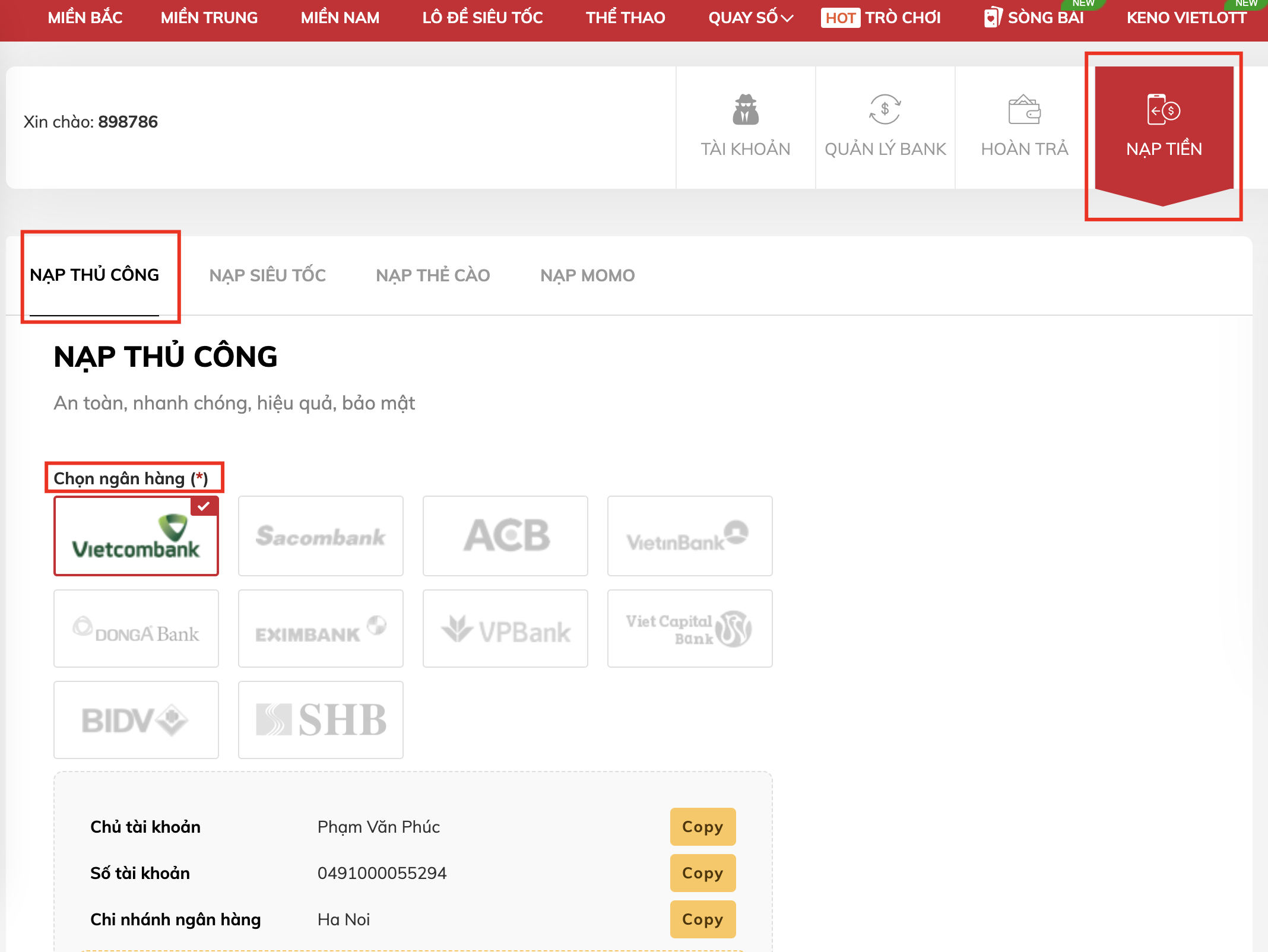1268x952 pixels.
Task: Select BIDV bank option
Action: 136,720
